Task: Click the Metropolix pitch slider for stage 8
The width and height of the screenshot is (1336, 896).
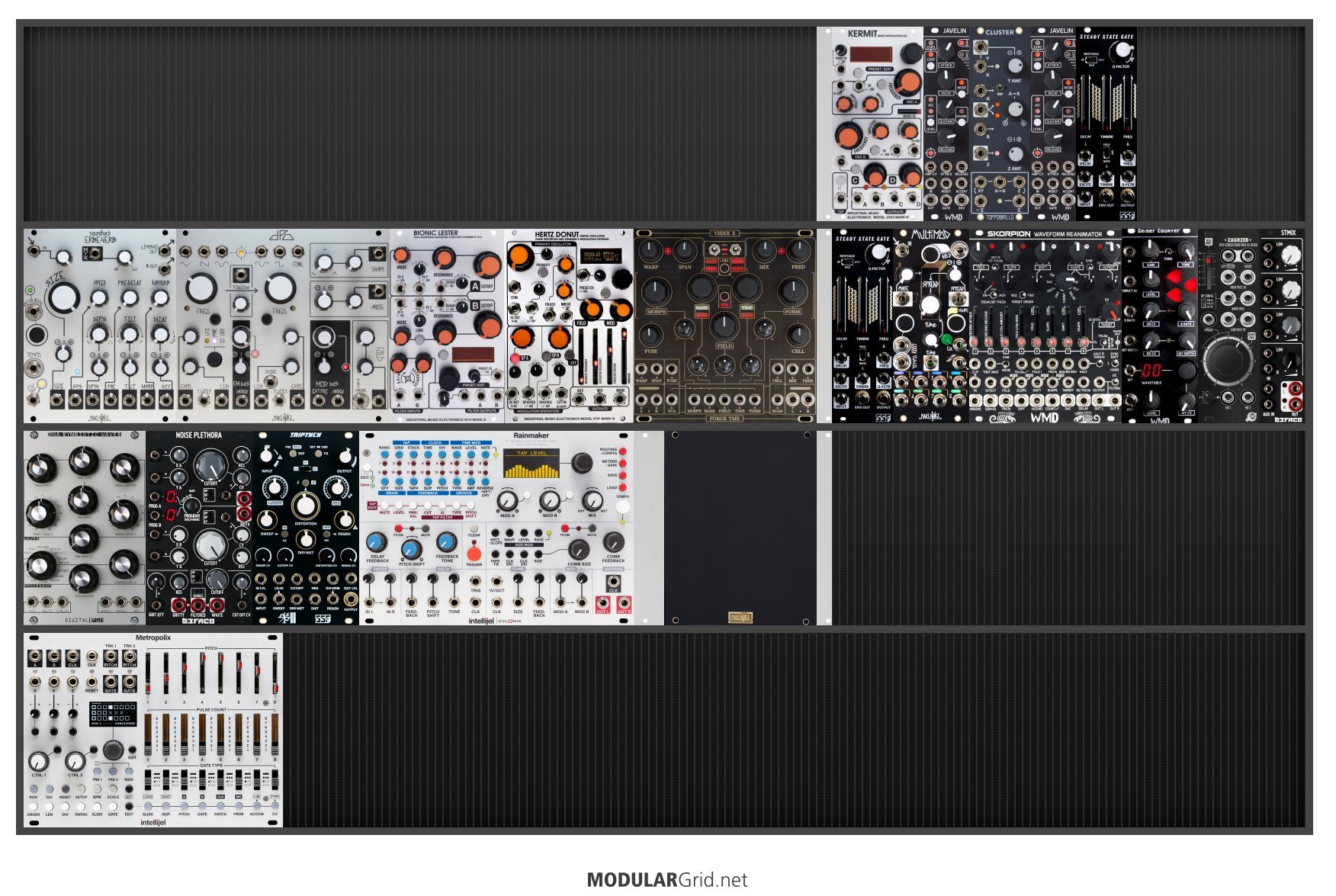Action: pyautogui.click(x=275, y=673)
